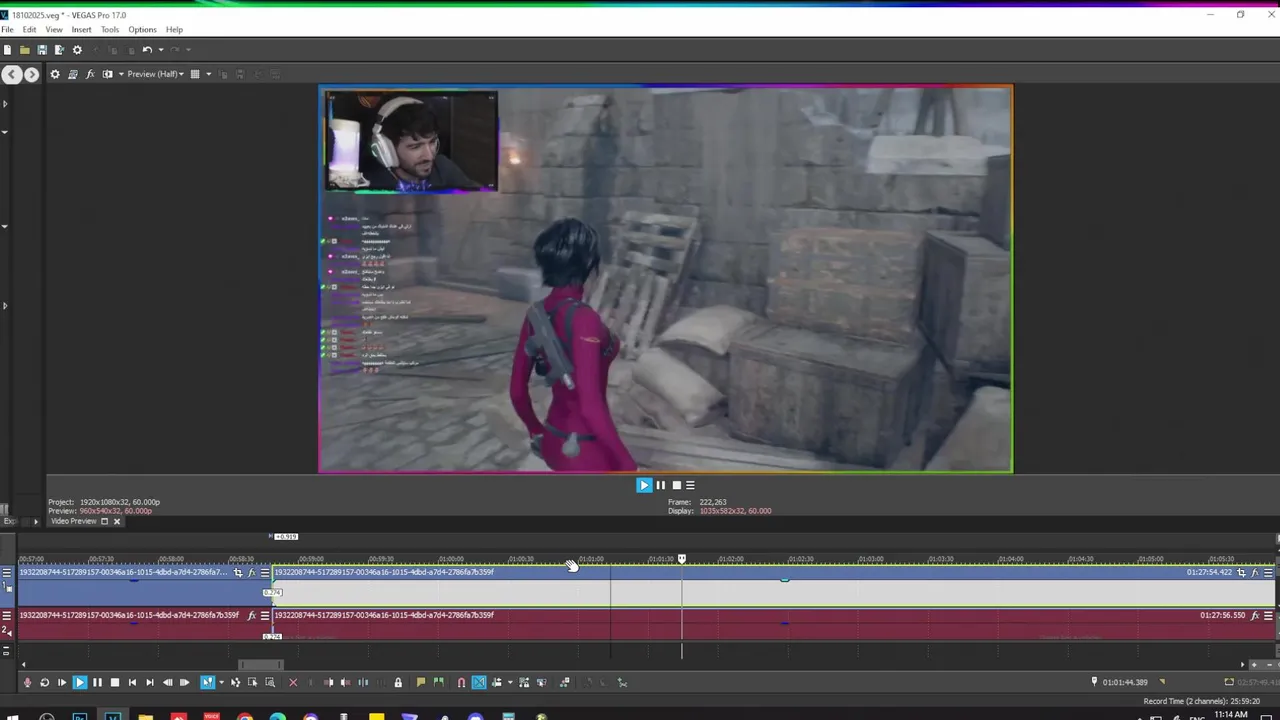This screenshot has width=1280, height=720.
Task: Toggle the preview overlays grid icon
Action: [x=195, y=74]
